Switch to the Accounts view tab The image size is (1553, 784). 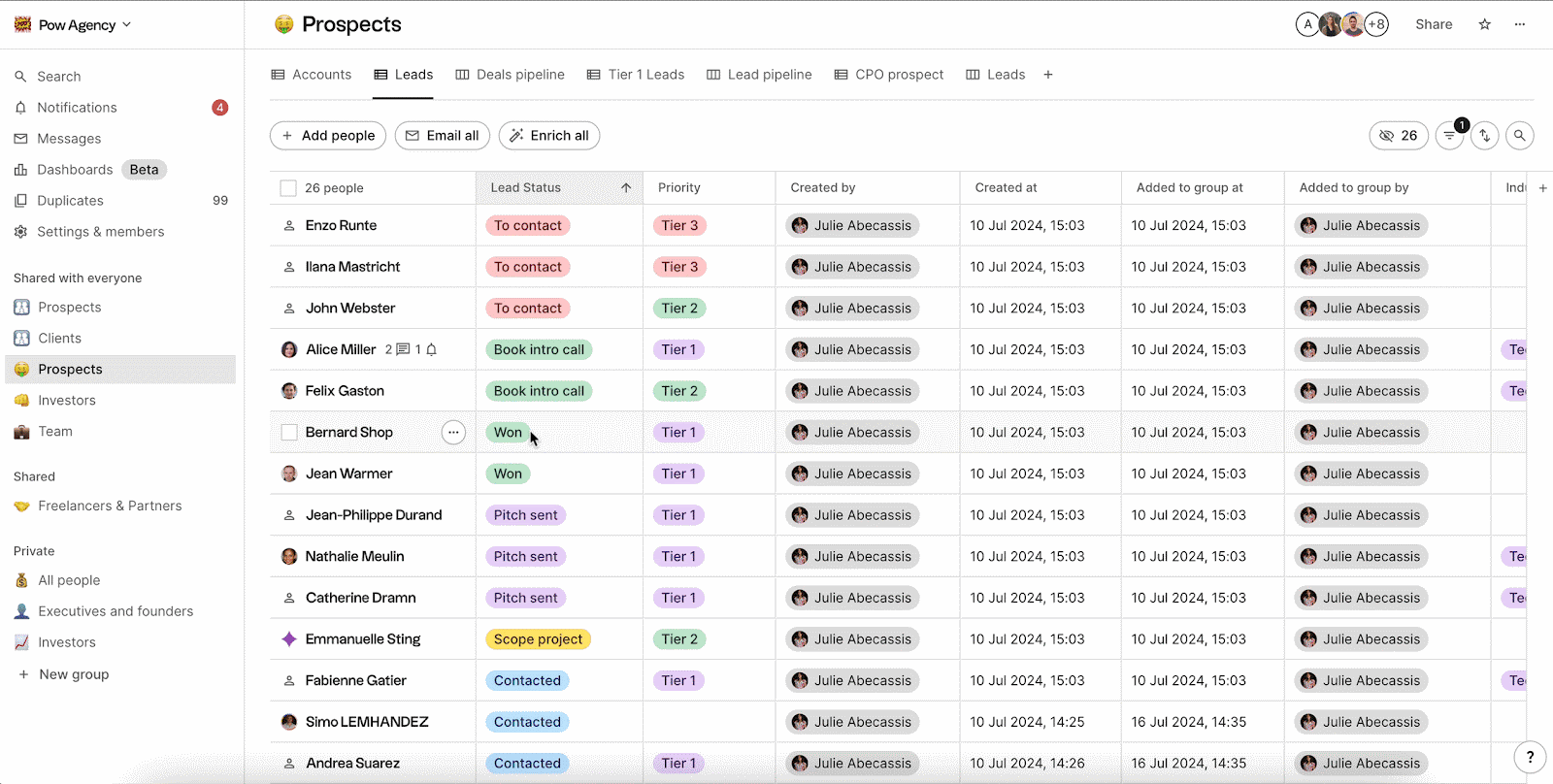312,75
